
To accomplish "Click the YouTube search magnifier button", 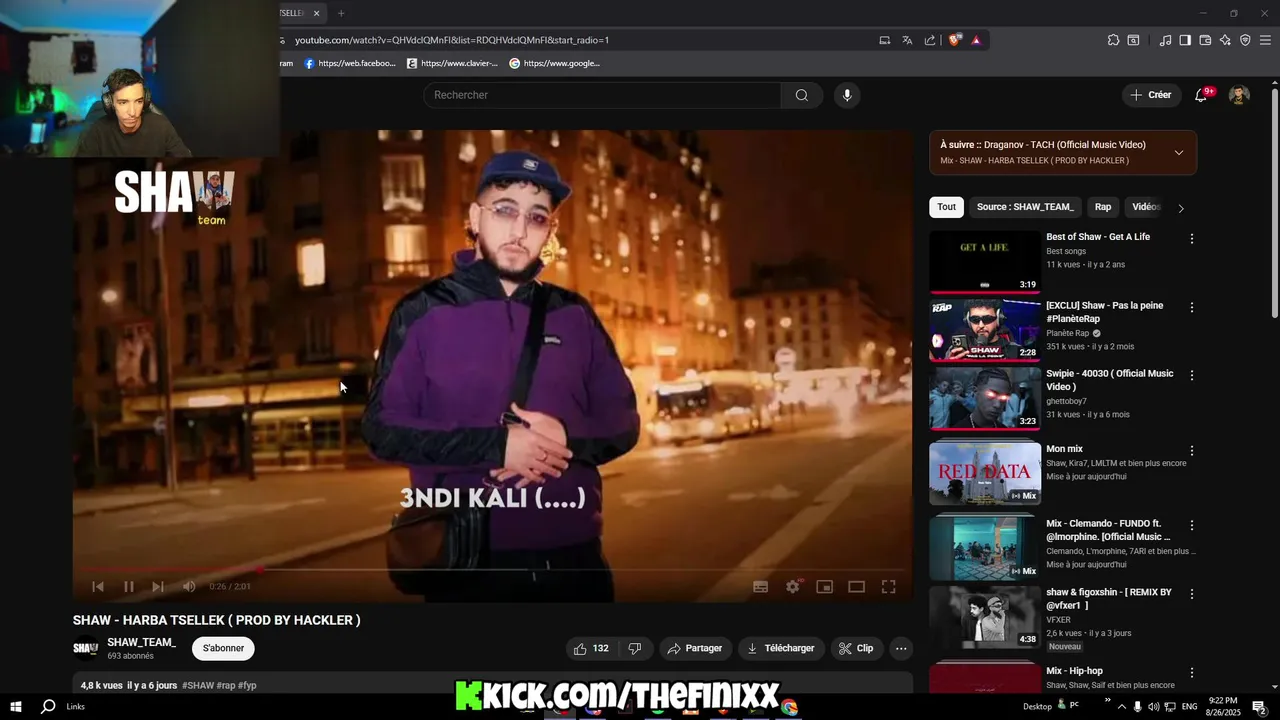I will coord(801,95).
